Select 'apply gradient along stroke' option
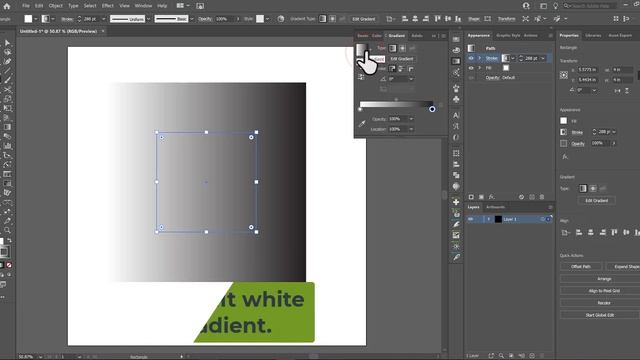The width and height of the screenshot is (640, 360). click(401, 69)
